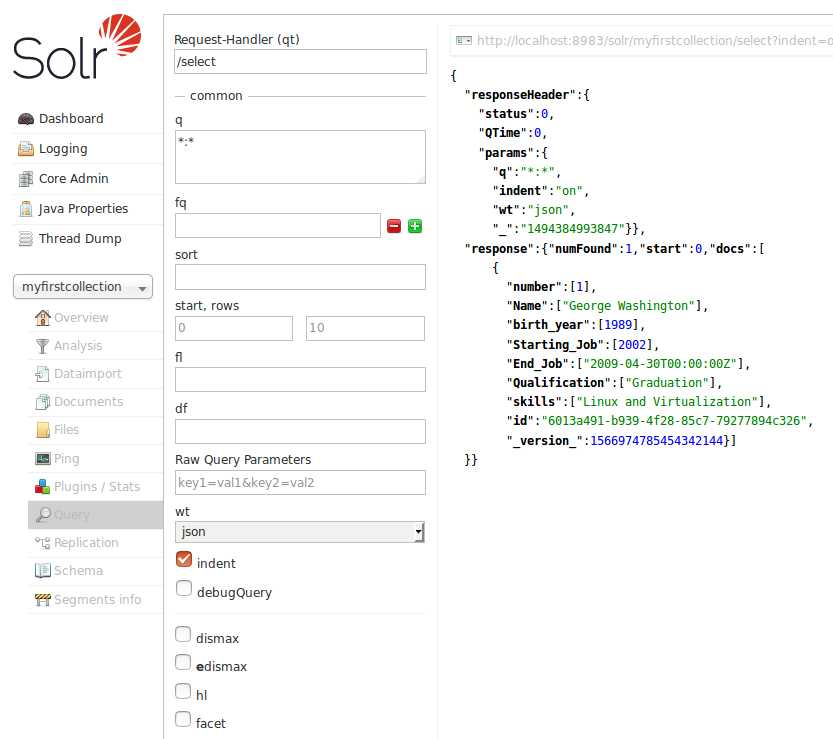Click the Raw Query Parameters field
Screen dimensions: 833x739
click(300, 482)
